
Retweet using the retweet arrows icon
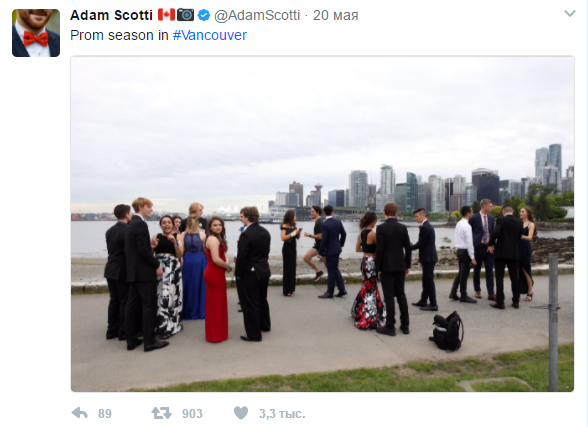161,413
